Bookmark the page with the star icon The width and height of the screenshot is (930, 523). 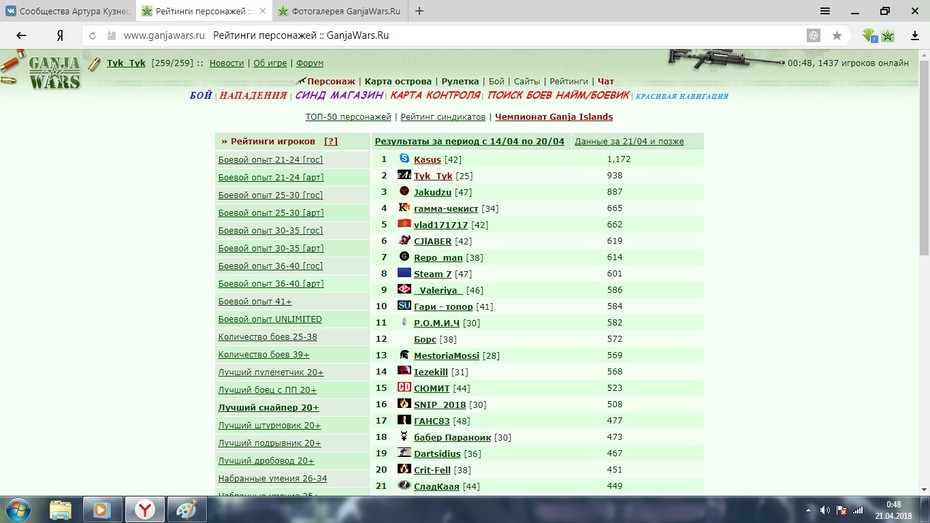pyautogui.click(x=836, y=36)
